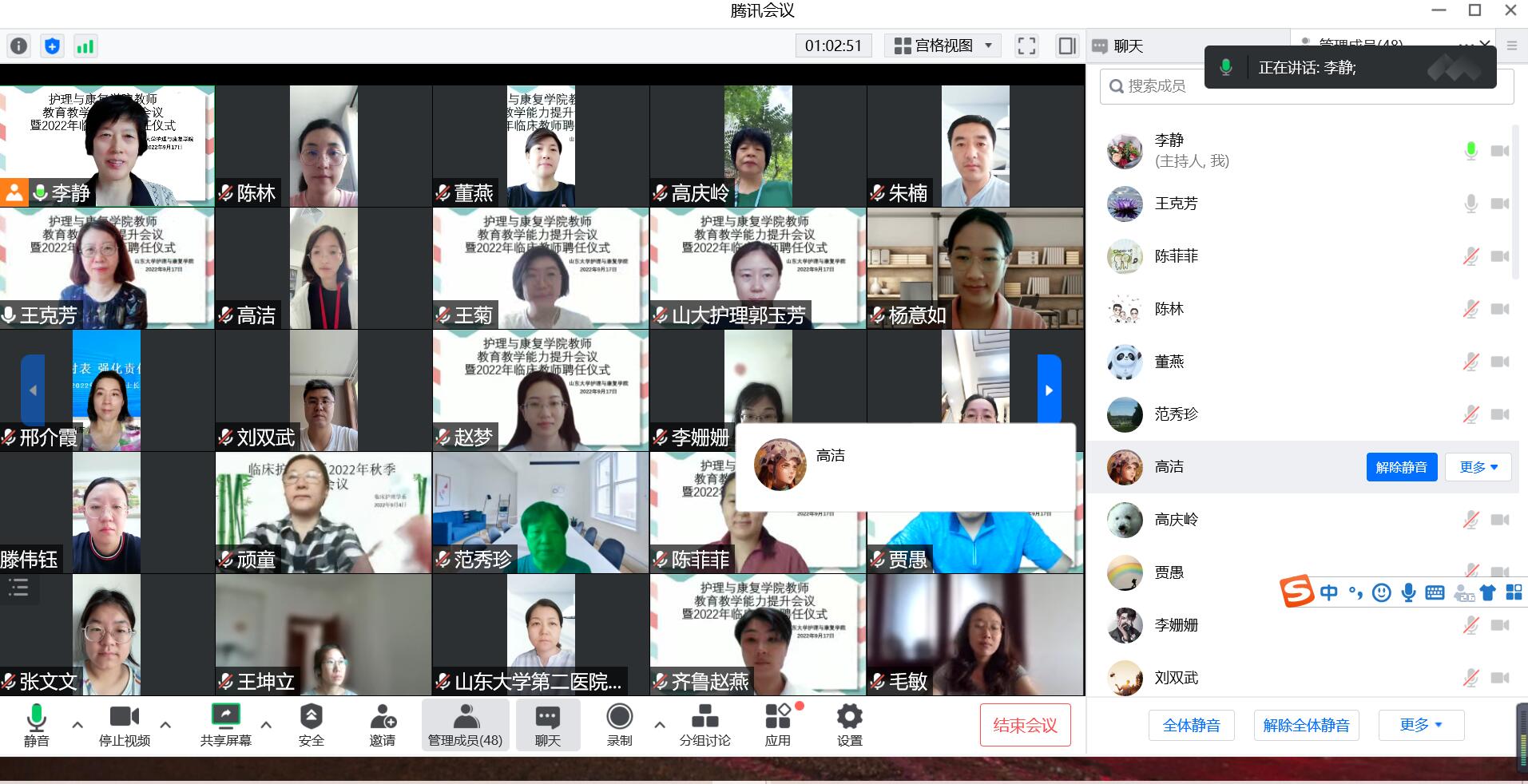This screenshot has height=784, width=1528.
Task: Open the 宫格视图 layout dropdown
Action: 943,46
